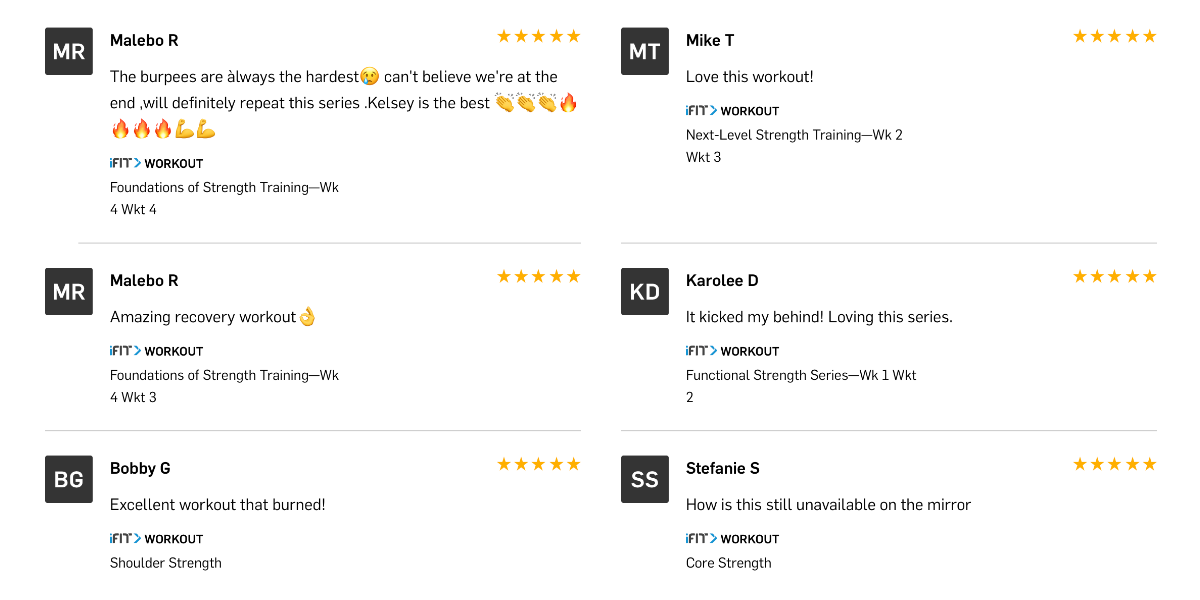Click the KD avatar for Karolee D

pyautogui.click(x=645, y=291)
